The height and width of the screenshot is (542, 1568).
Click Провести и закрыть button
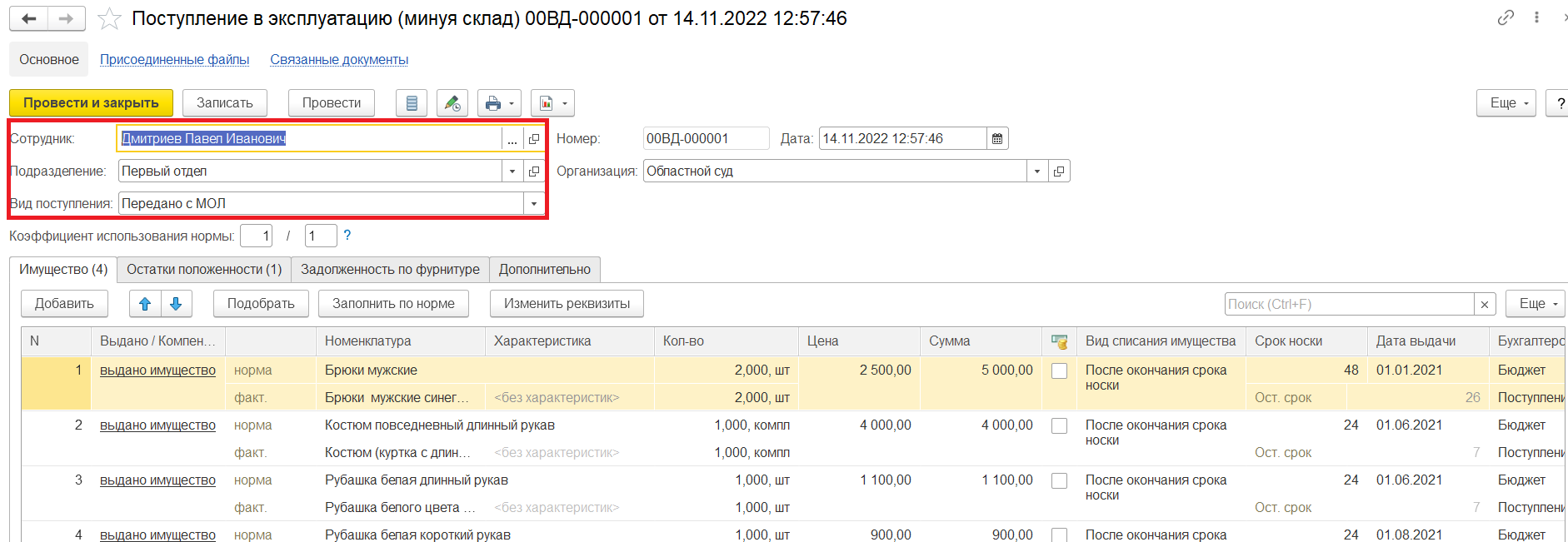[91, 103]
